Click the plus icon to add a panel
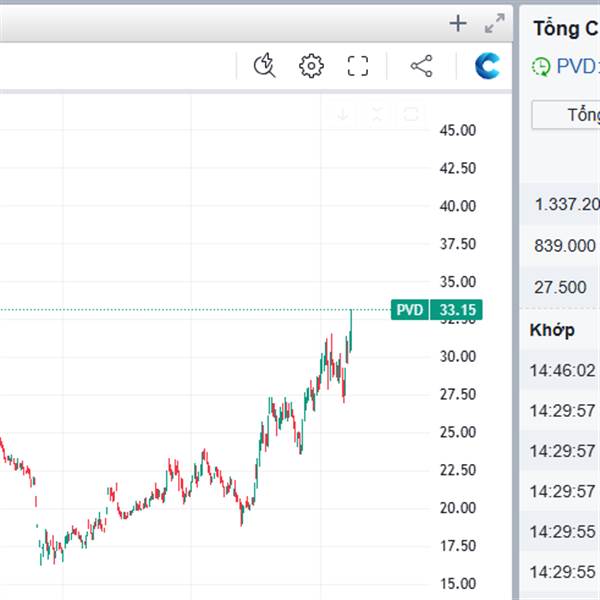This screenshot has width=600, height=600. (458, 24)
